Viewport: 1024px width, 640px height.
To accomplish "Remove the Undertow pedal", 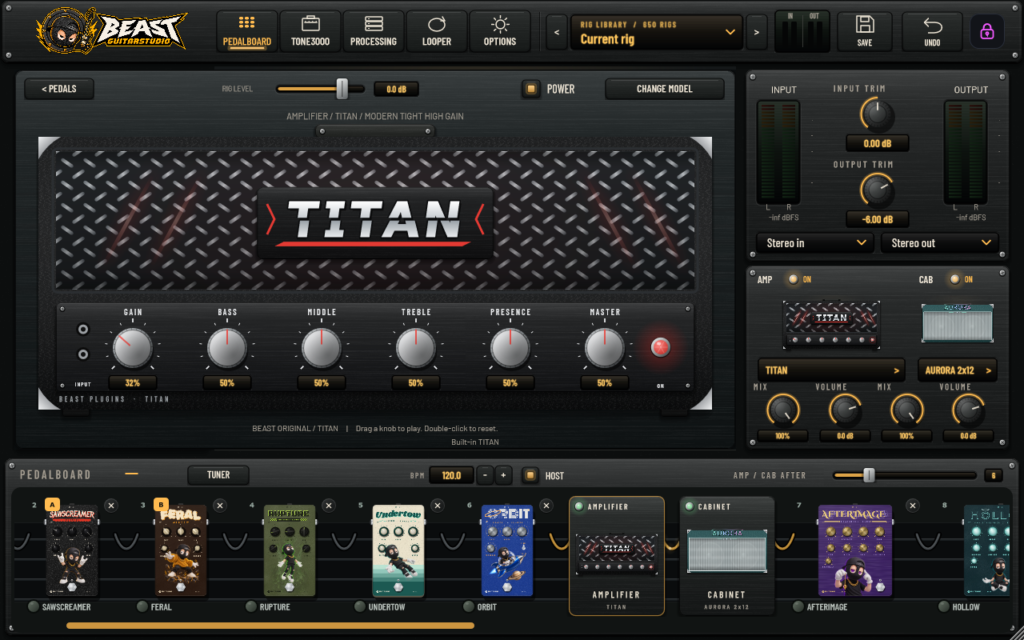I will (438, 505).
